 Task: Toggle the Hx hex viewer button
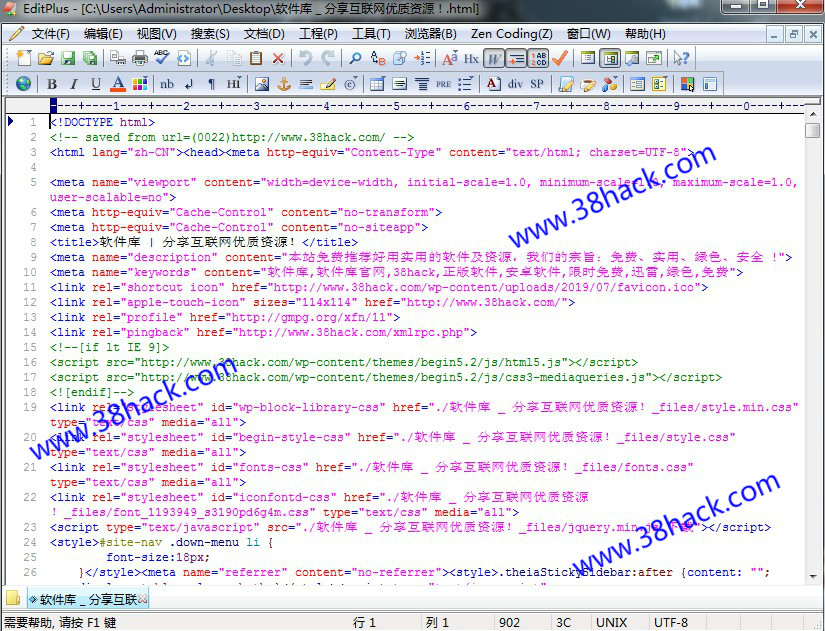click(471, 58)
